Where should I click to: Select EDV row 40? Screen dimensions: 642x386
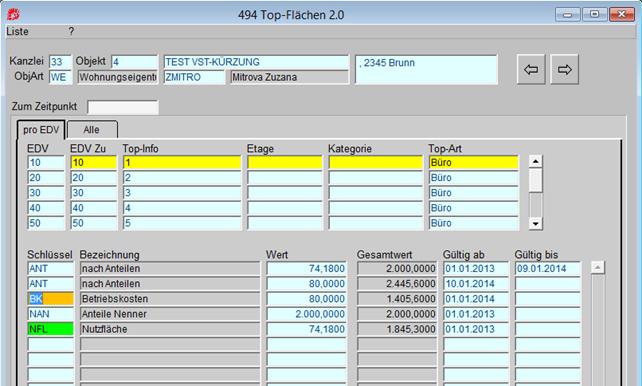pos(46,208)
